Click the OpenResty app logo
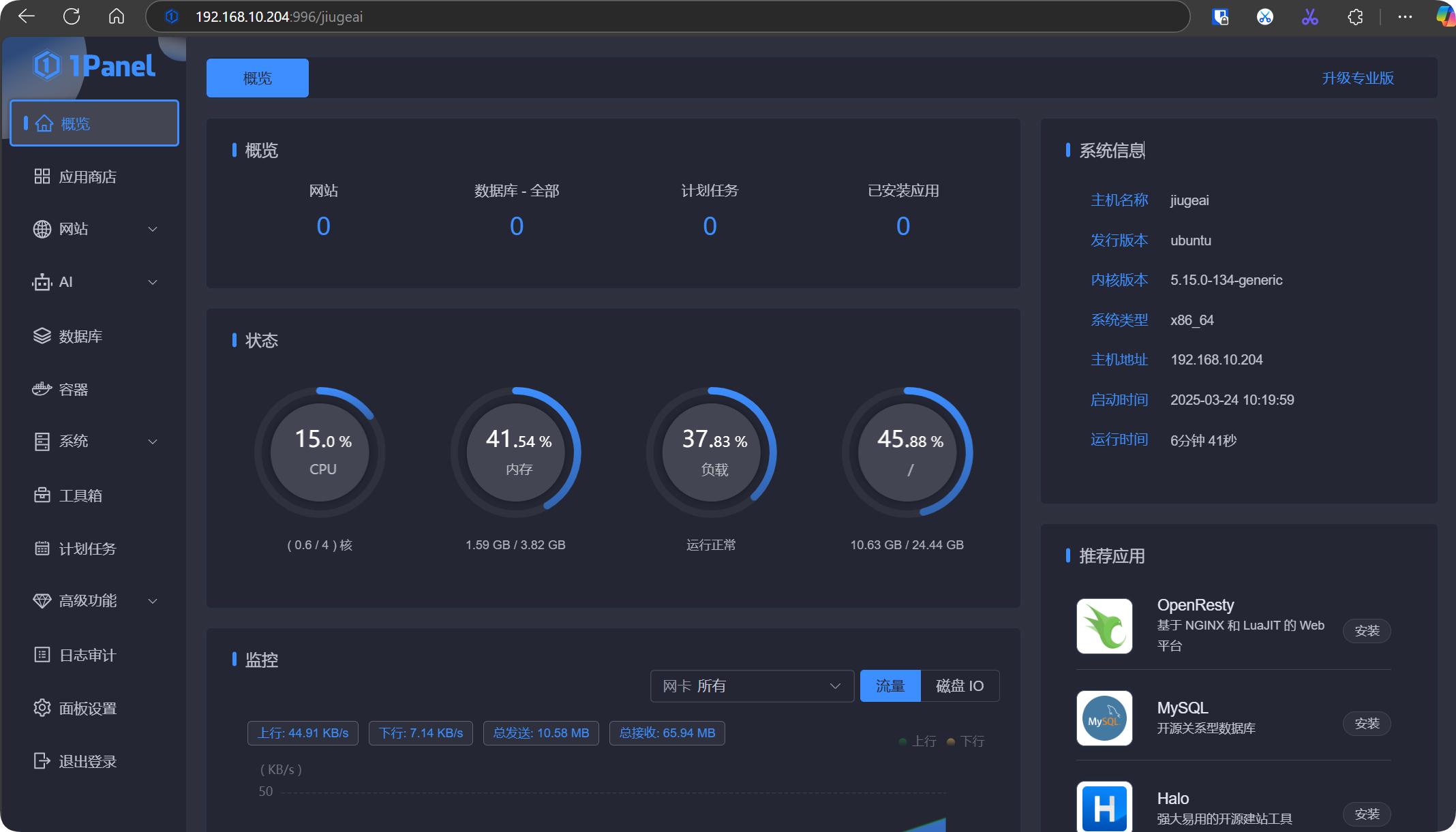Viewport: 1456px width, 832px height. (x=1104, y=626)
